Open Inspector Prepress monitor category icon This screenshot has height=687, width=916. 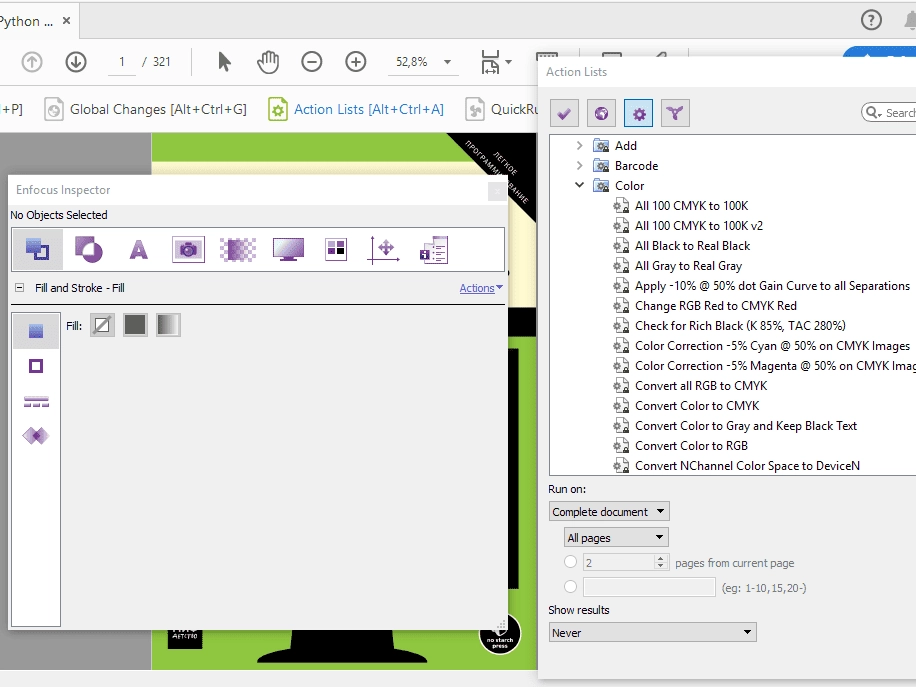(x=288, y=249)
